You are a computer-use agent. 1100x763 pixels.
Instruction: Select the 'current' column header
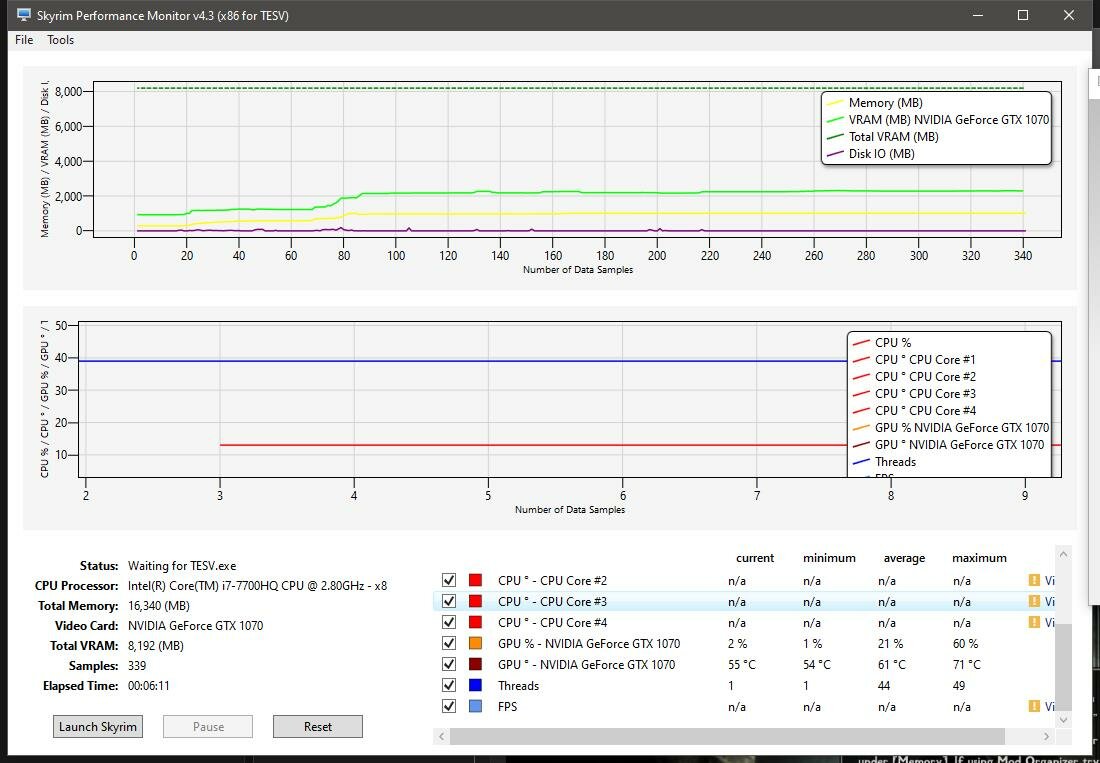[755, 558]
